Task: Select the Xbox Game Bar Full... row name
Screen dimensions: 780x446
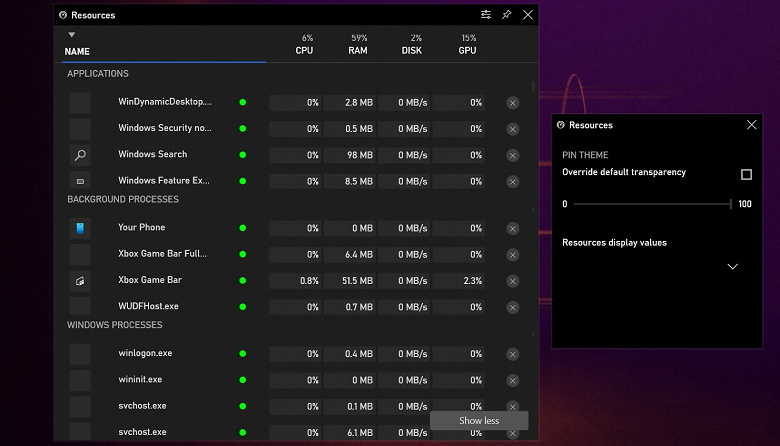Action: (163, 254)
